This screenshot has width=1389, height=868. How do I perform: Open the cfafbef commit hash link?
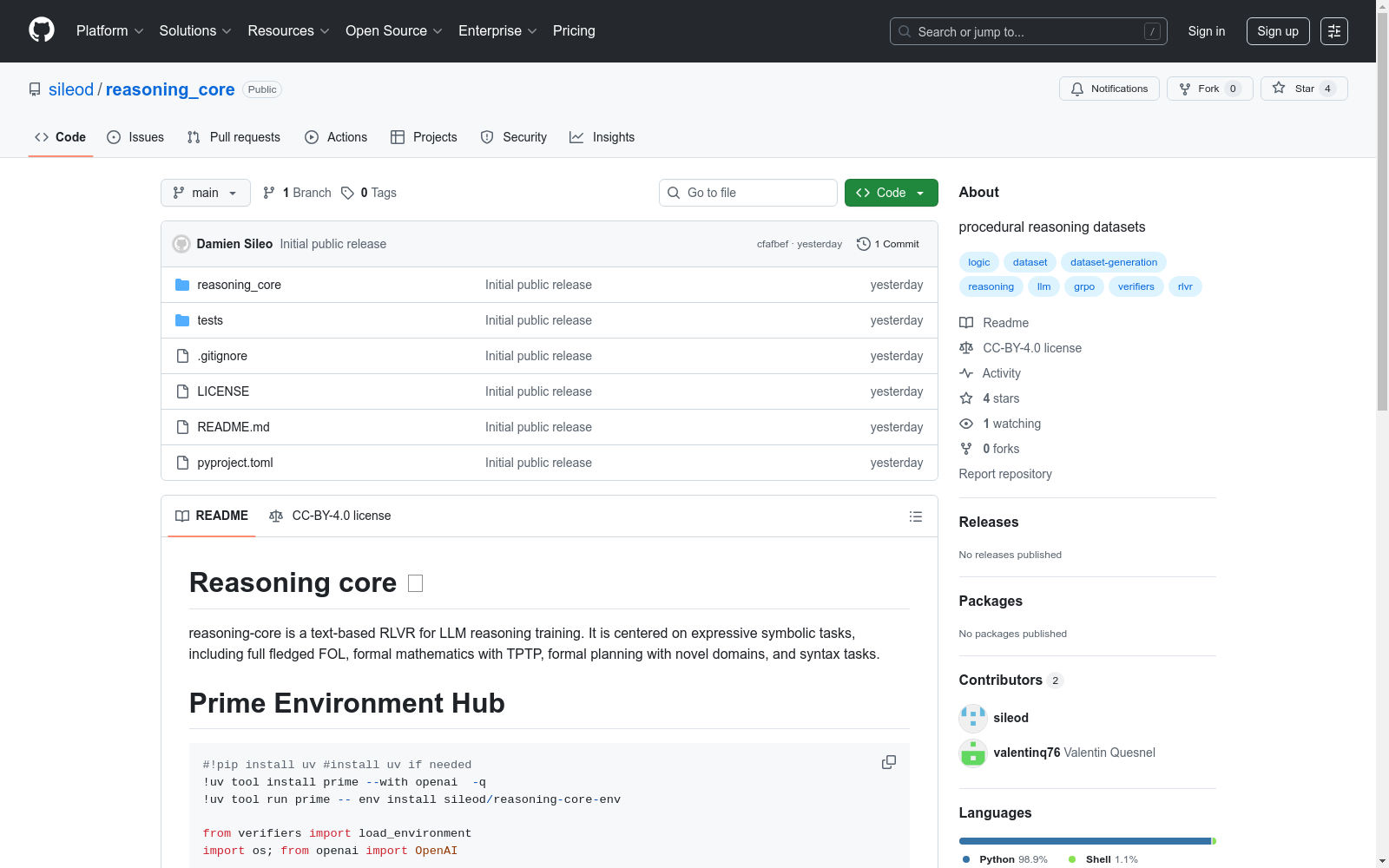coord(773,244)
